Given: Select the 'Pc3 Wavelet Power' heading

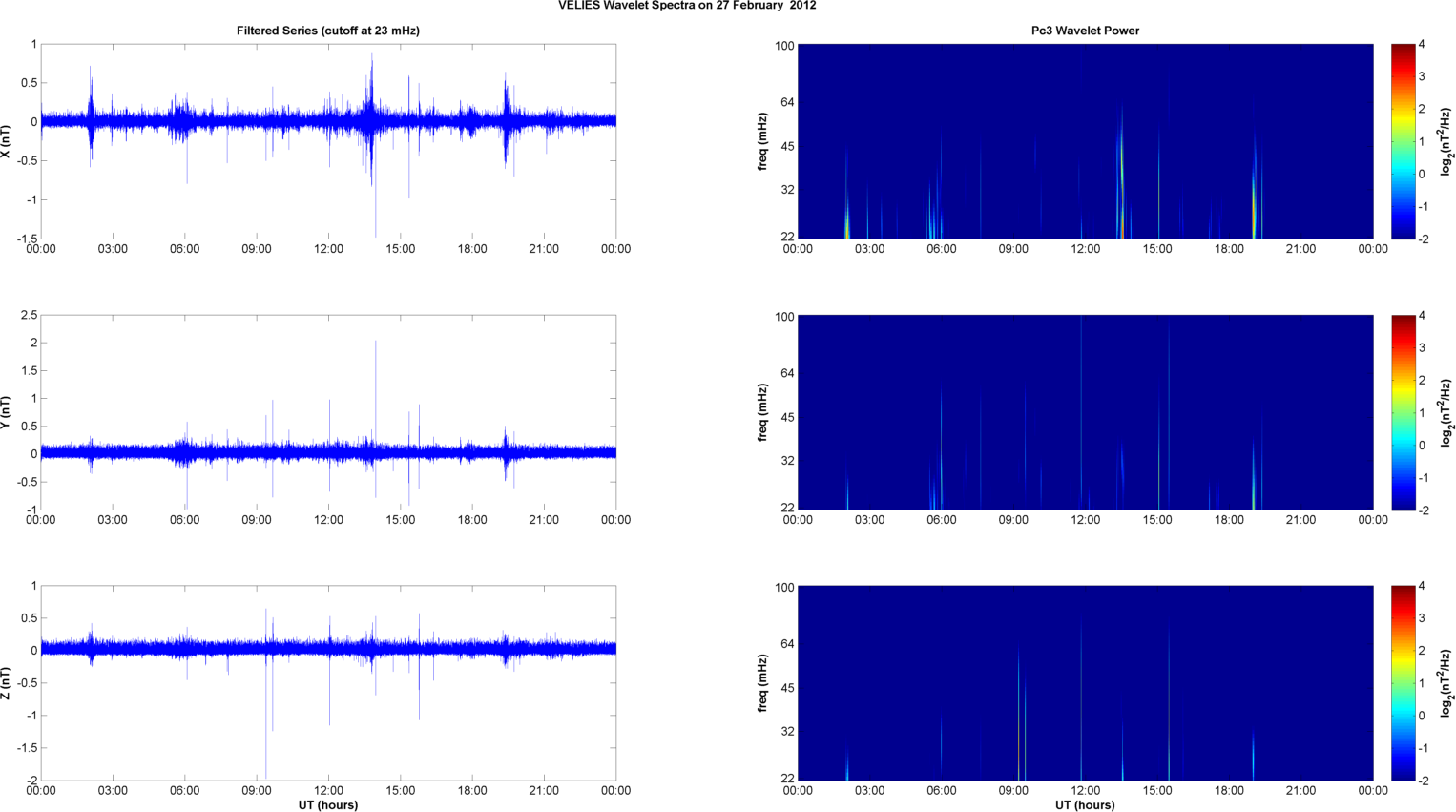Looking at the screenshot, I should coord(1085,31).
